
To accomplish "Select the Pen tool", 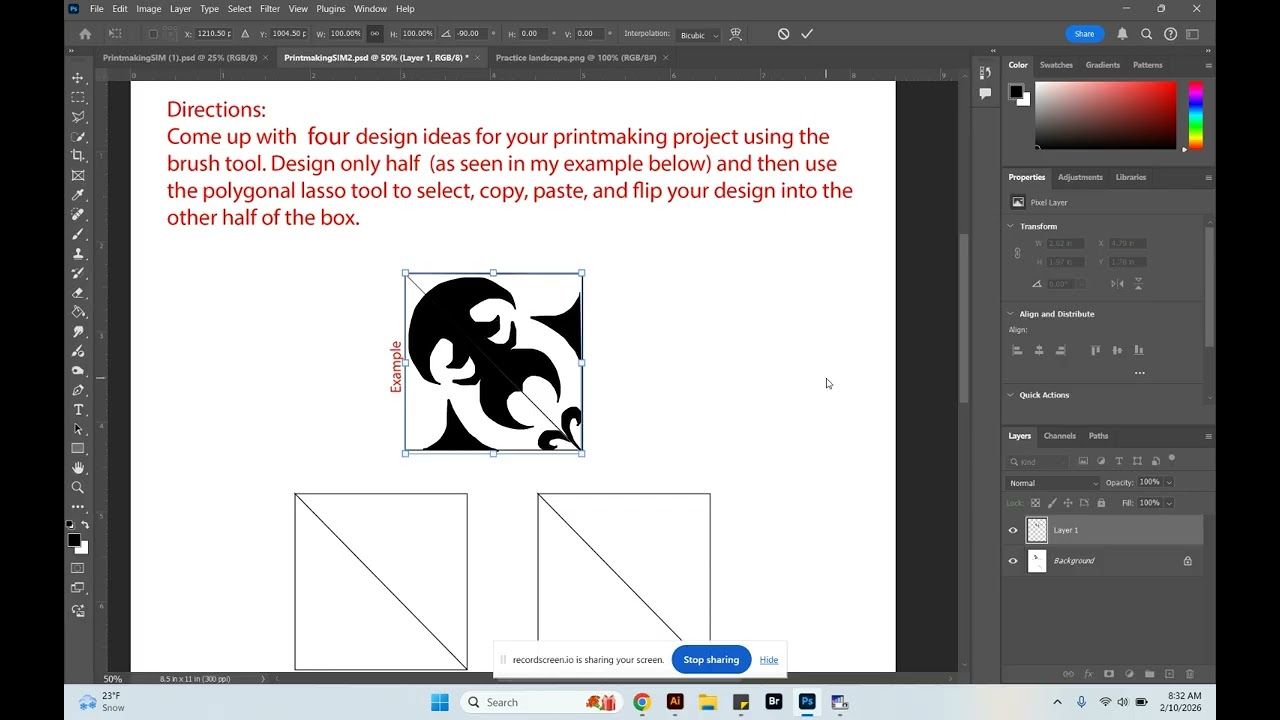I will (x=78, y=390).
